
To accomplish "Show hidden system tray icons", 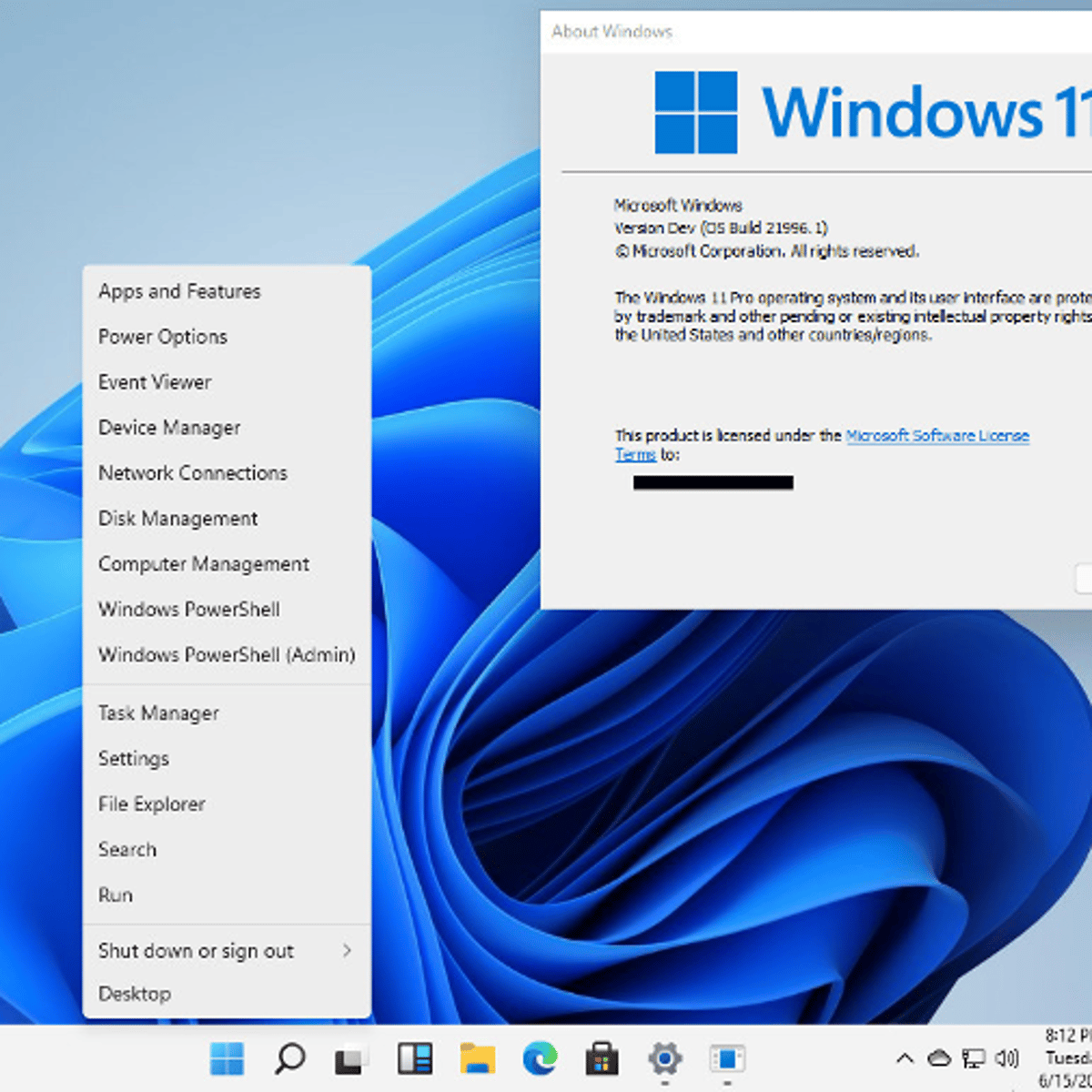I will tap(905, 1058).
